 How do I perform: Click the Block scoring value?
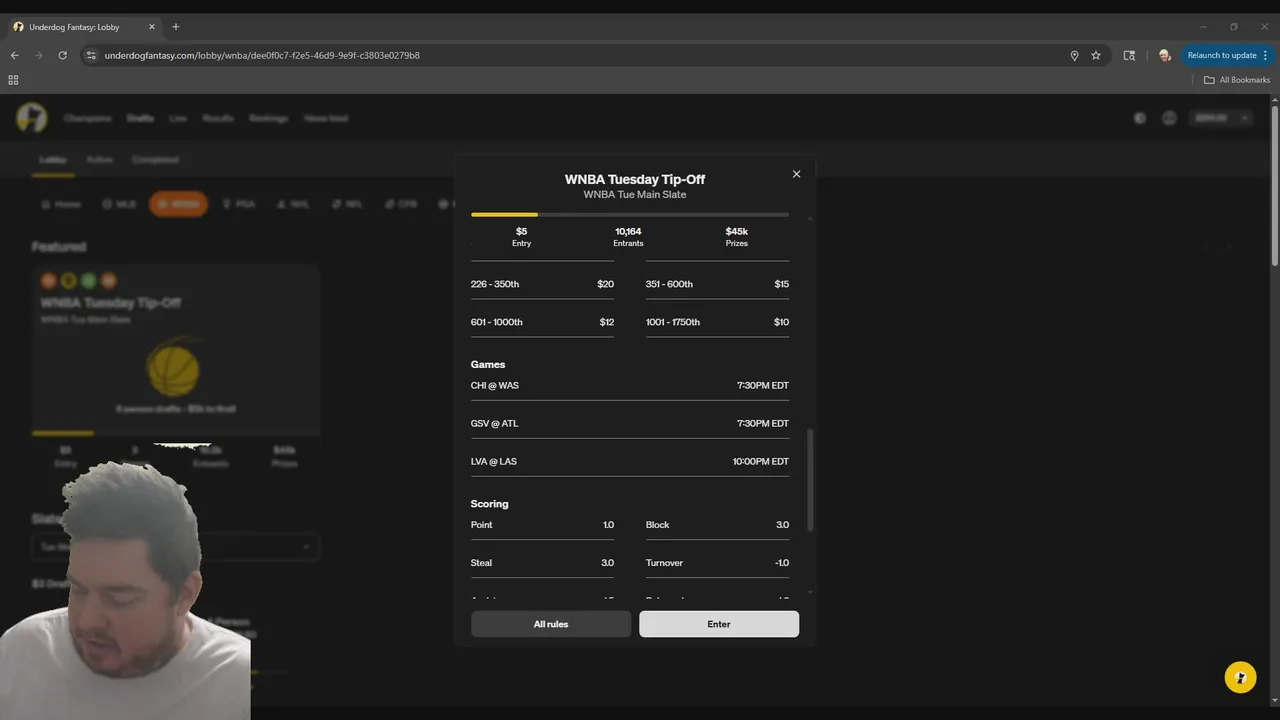click(782, 525)
